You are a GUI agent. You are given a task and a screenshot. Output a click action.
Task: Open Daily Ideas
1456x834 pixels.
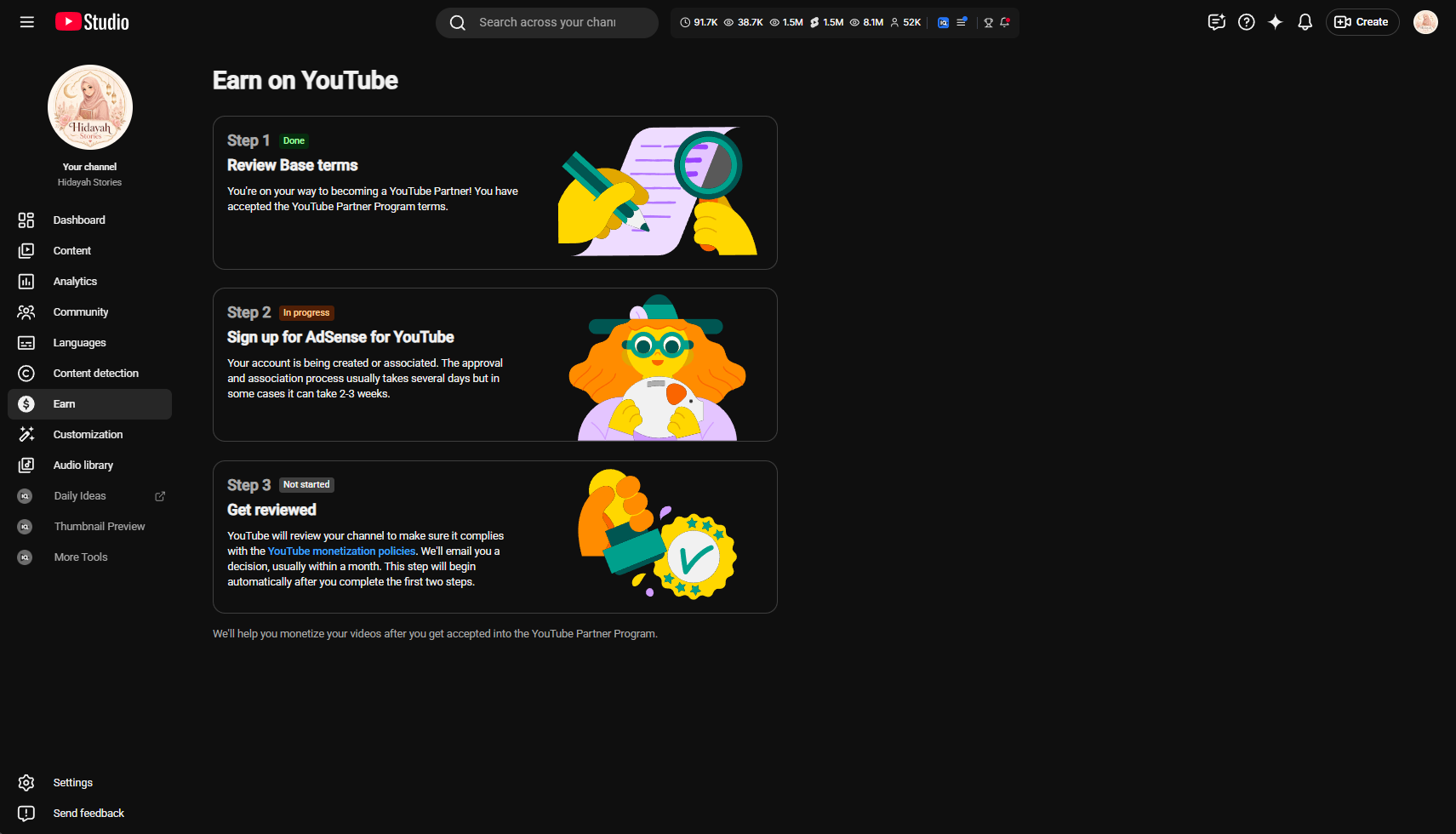coord(89,496)
